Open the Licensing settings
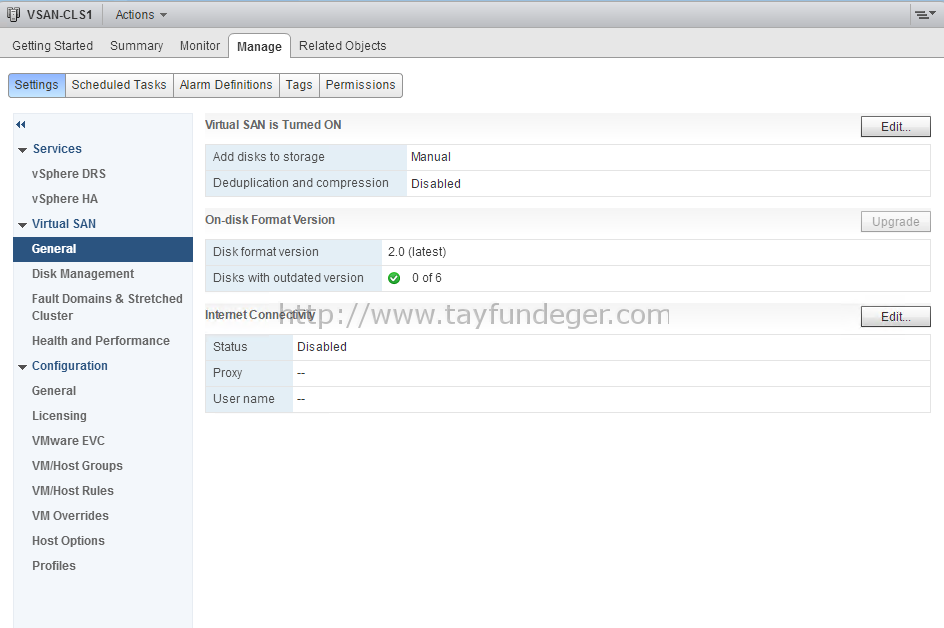Screen dimensions: 944x628 [59, 416]
